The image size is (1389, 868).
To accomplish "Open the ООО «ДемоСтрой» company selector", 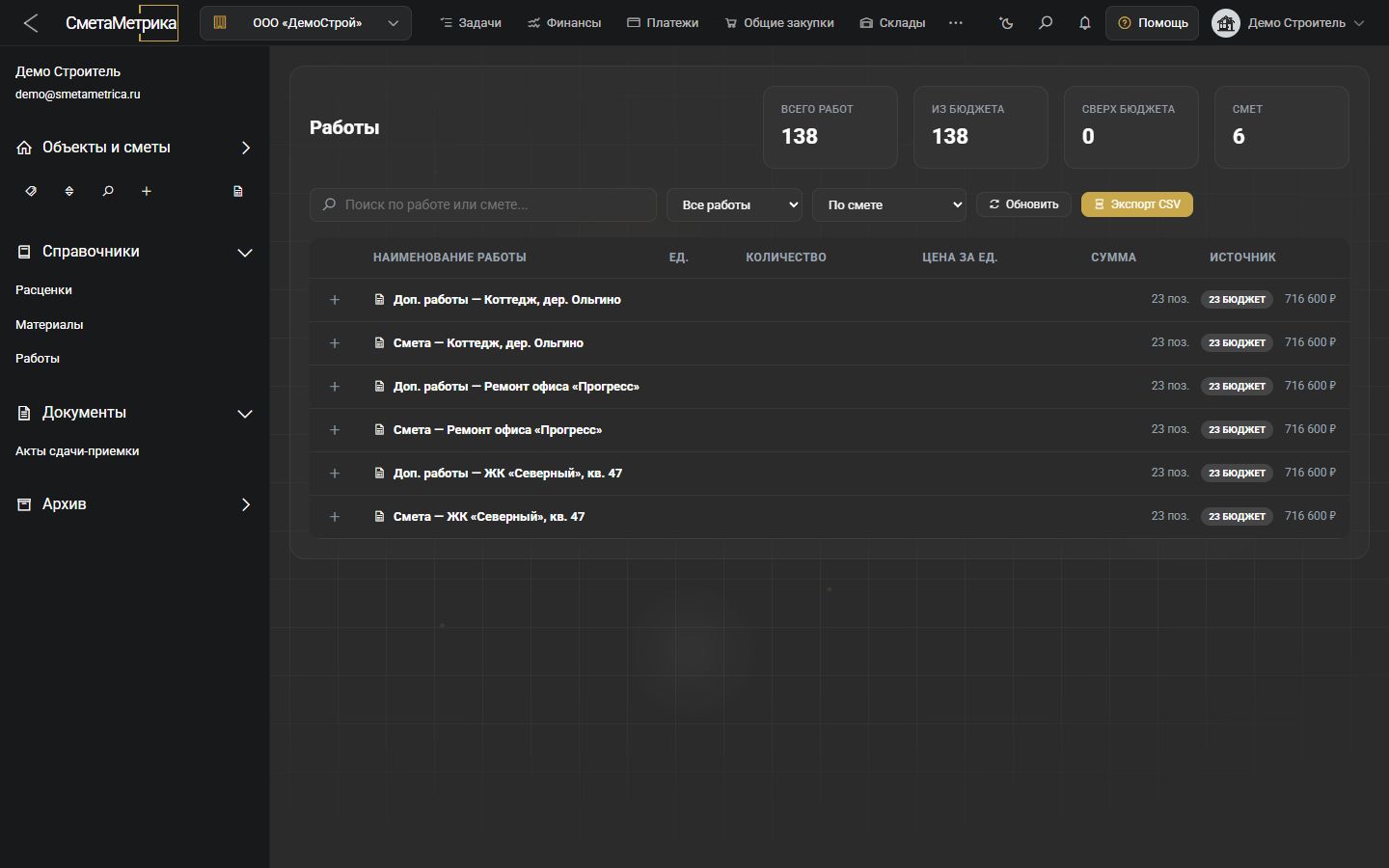I will [306, 23].
